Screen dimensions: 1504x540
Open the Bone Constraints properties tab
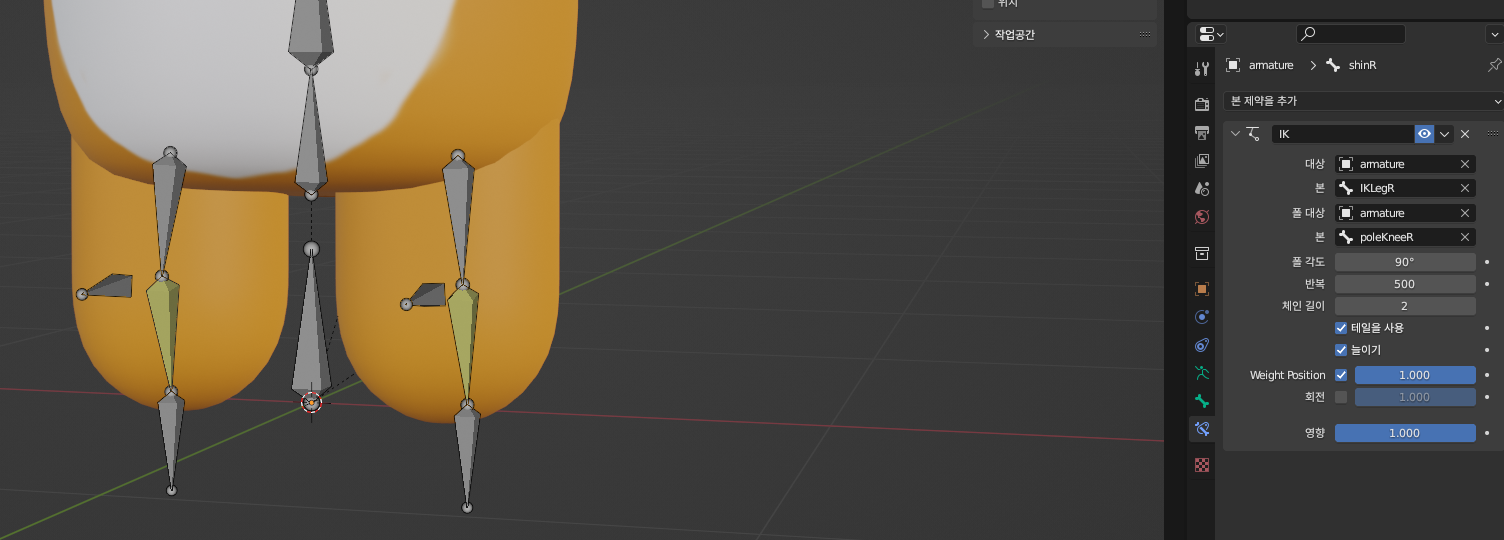pyautogui.click(x=1202, y=429)
